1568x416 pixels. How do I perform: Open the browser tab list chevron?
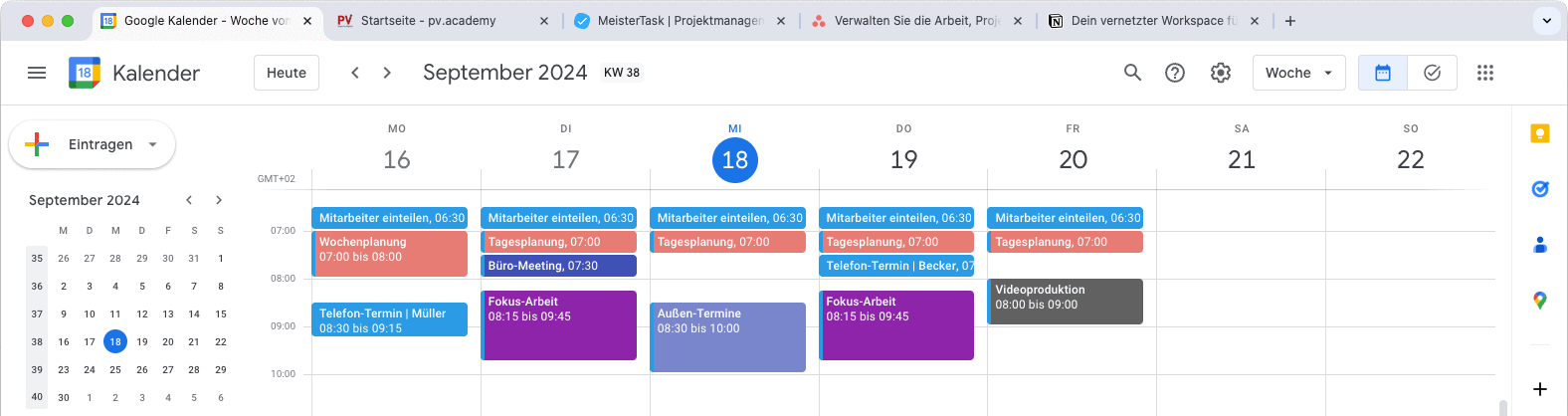pos(1546,20)
